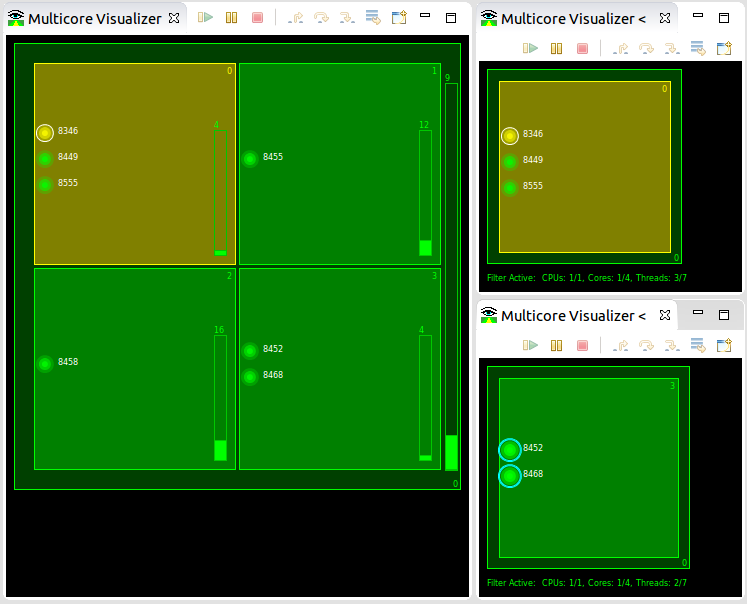This screenshot has height=604, width=747.
Task: Click Terminate icon in main Visualizer toolbar
Action: [257, 18]
